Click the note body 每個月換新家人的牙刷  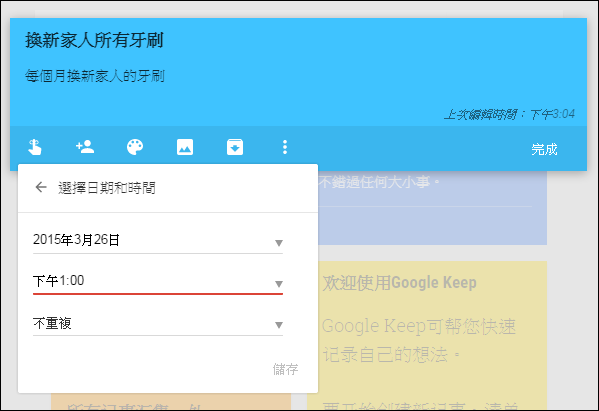click(x=95, y=76)
